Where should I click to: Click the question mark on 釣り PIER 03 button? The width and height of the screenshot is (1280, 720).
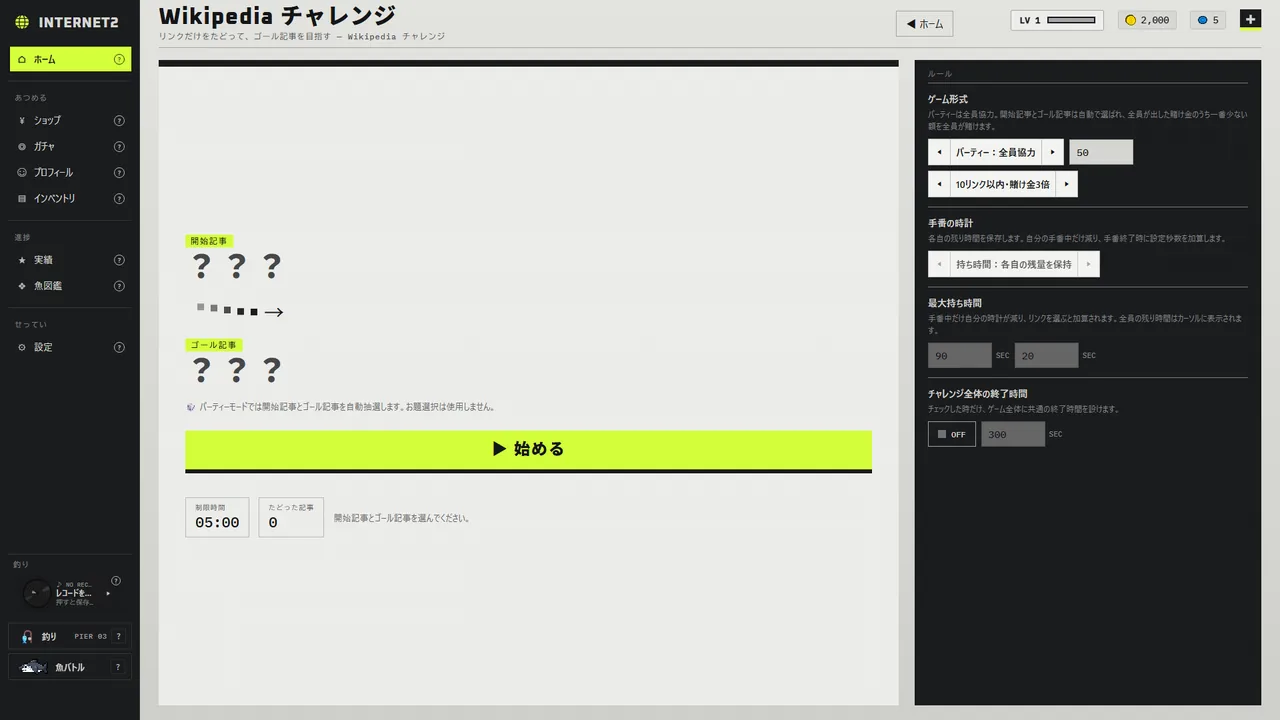(119, 637)
